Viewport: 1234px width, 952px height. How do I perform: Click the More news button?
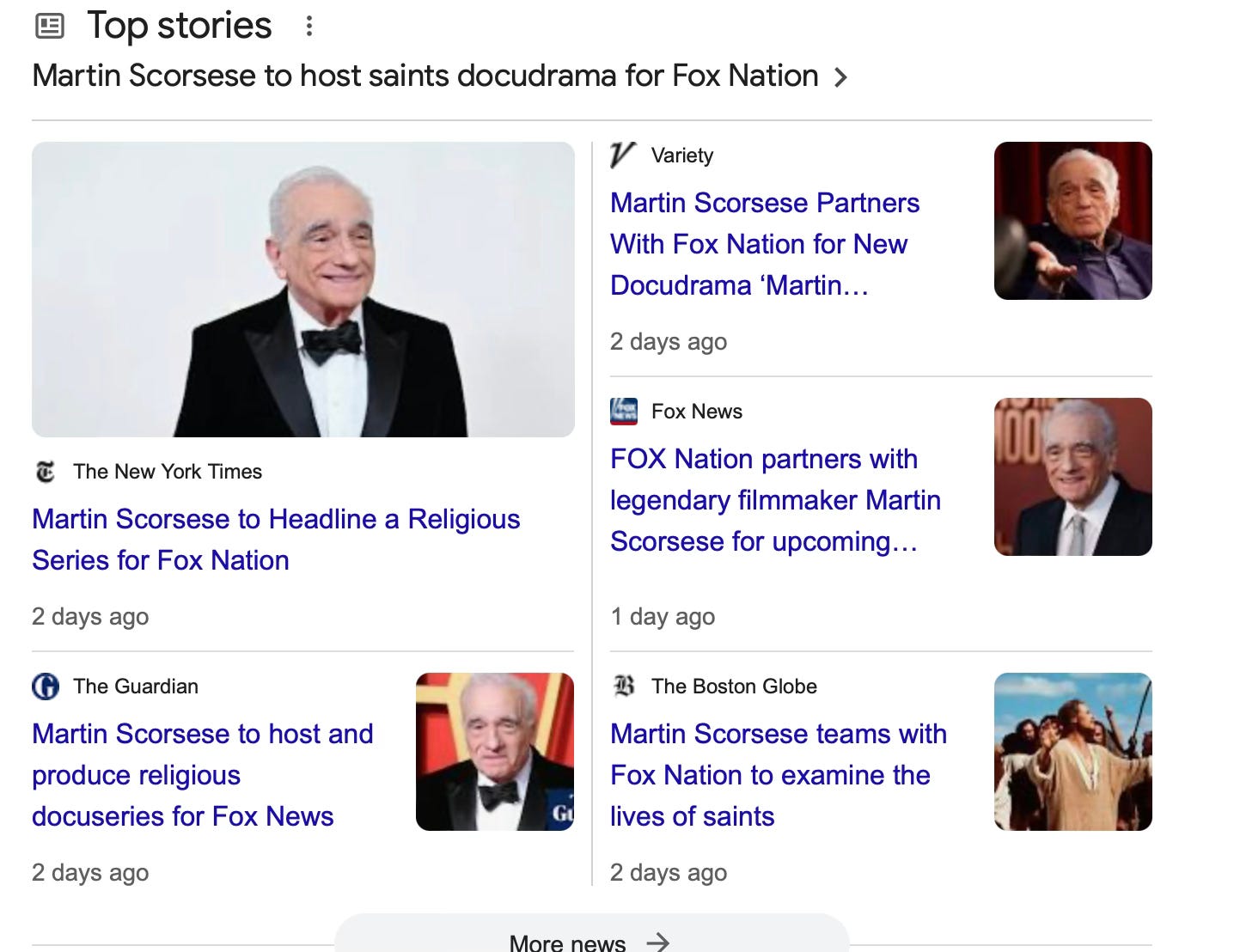coord(591,935)
